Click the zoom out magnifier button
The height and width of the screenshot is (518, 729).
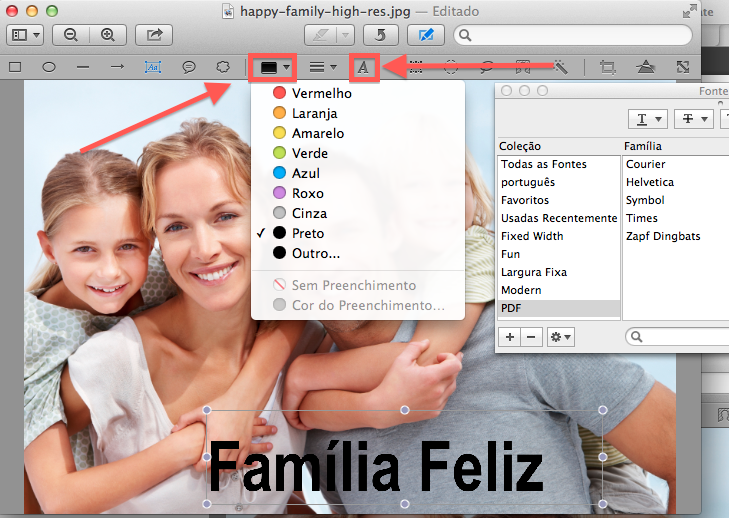[x=71, y=35]
